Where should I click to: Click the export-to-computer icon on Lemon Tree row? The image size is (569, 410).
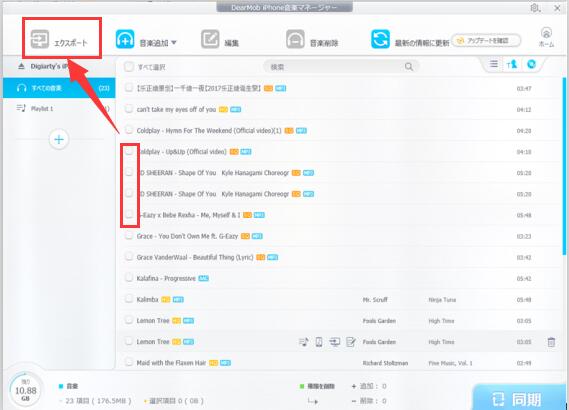pos(335,342)
